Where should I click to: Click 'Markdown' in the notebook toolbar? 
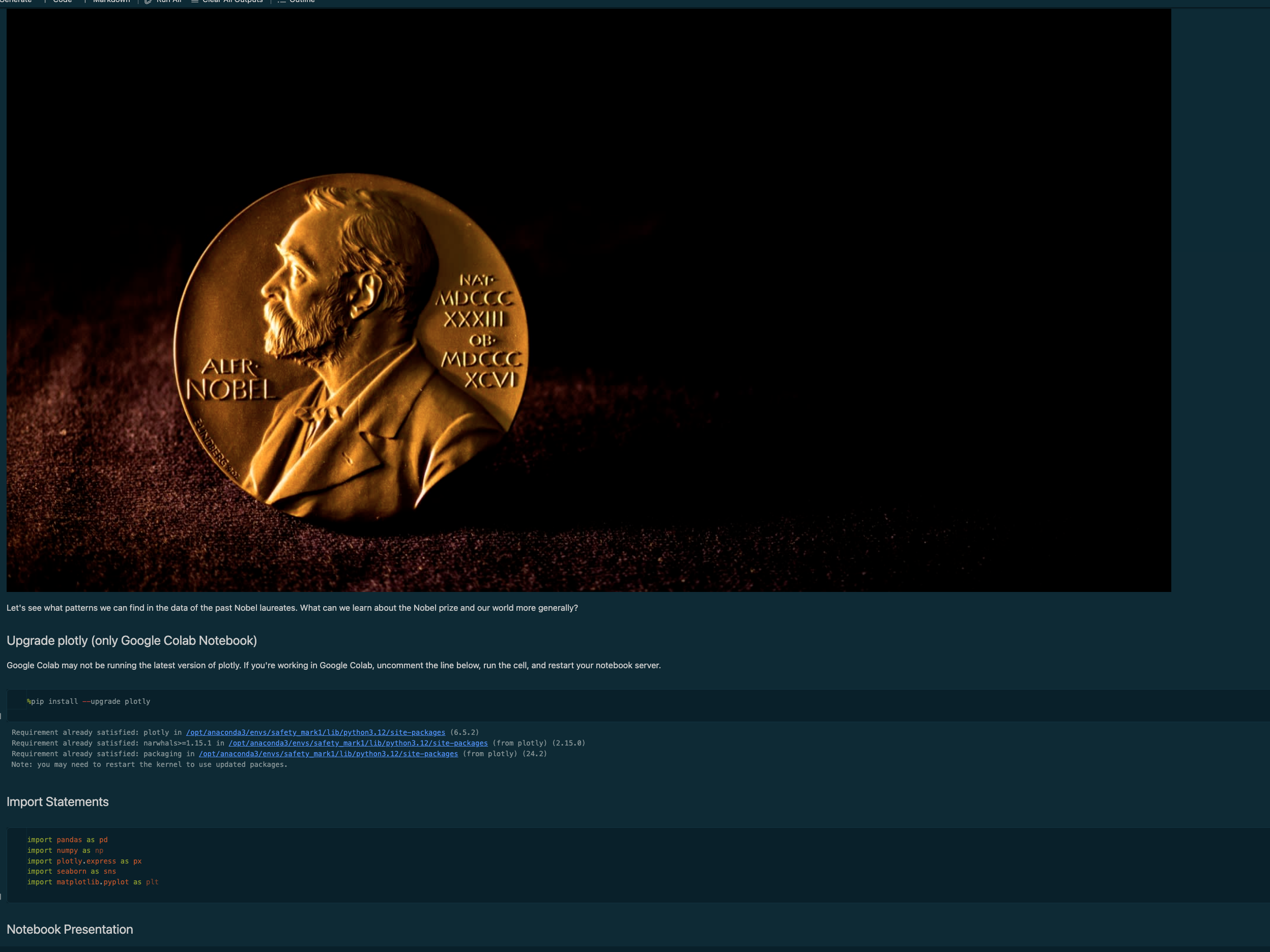[111, 2]
